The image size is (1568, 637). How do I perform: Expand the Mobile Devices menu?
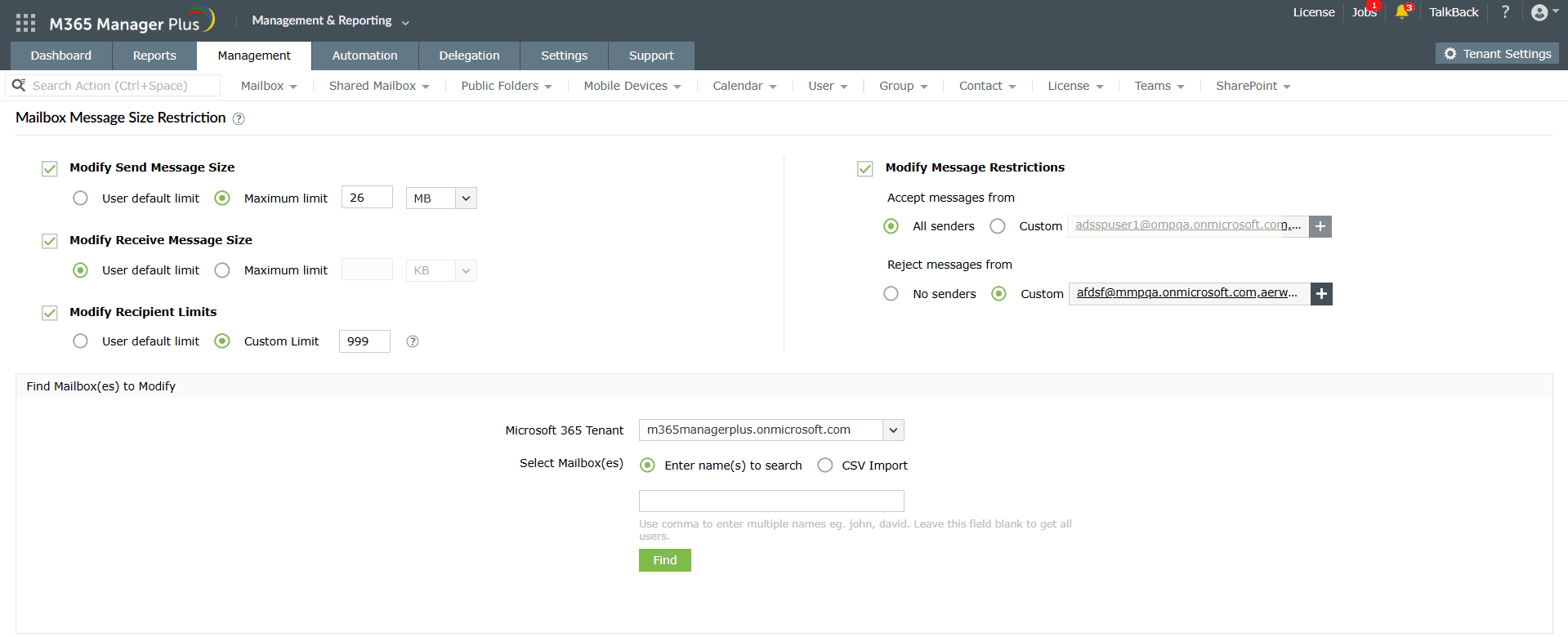[x=632, y=86]
